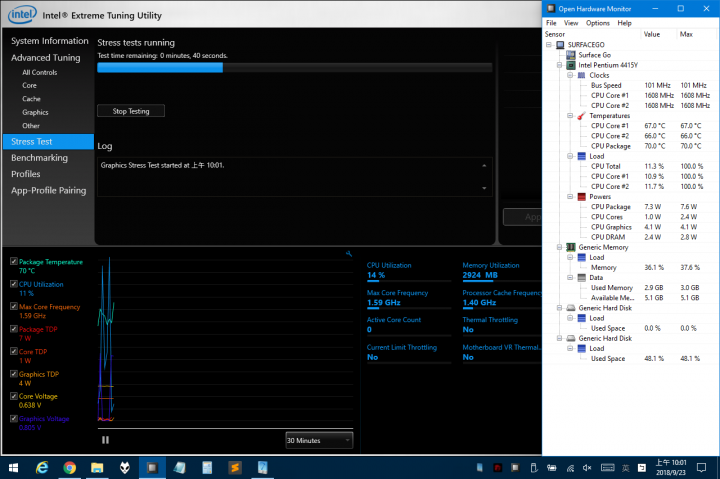The height and width of the screenshot is (479, 720).
Task: Collapse the CPU Load node
Action: tap(570, 156)
